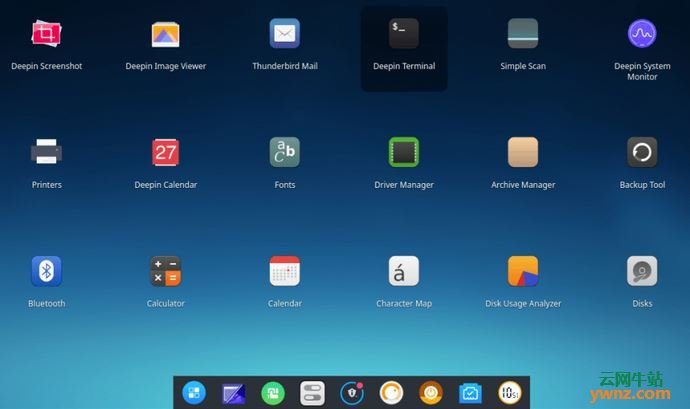The width and height of the screenshot is (690, 409).
Task: Open Deepin Screenshot app
Action: tap(47, 33)
